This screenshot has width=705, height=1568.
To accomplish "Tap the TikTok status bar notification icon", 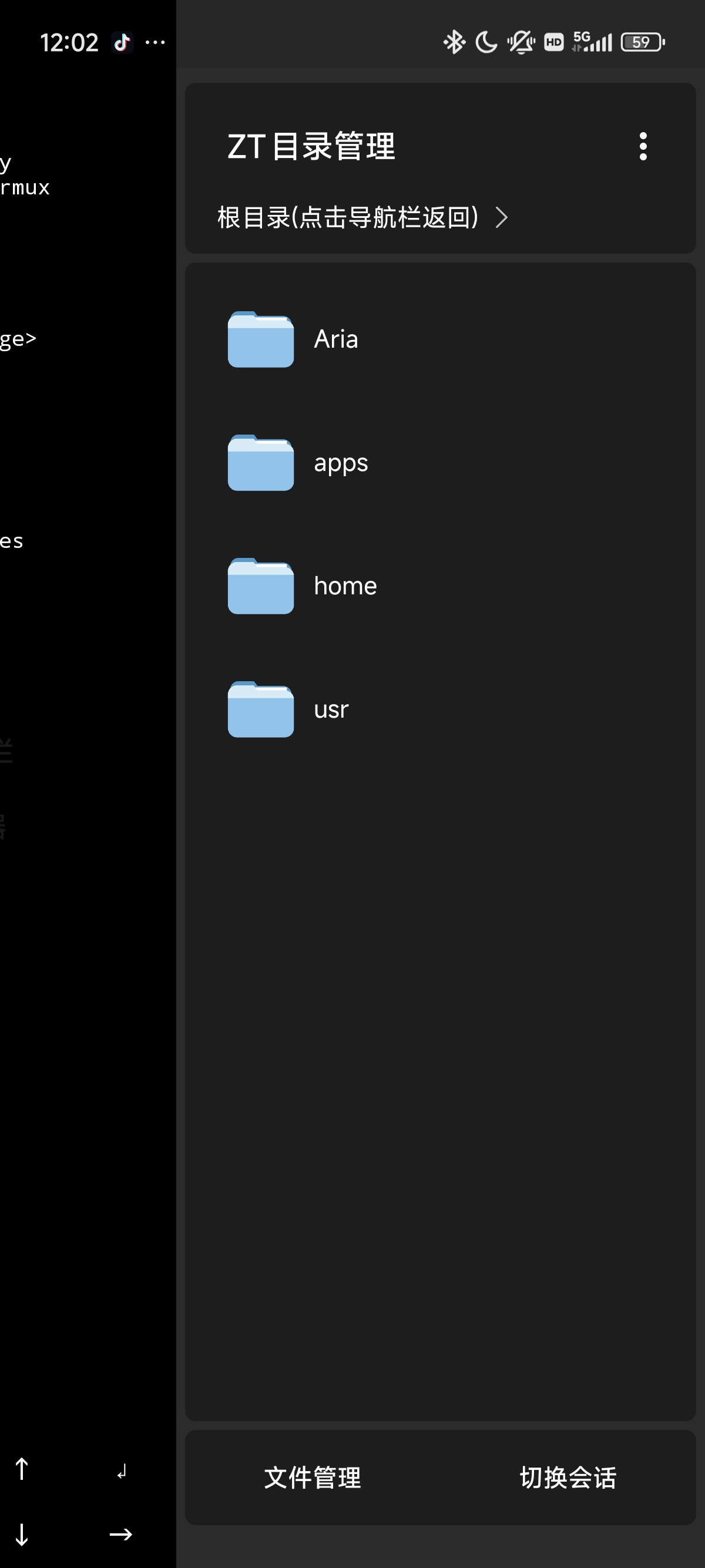I will click(122, 43).
